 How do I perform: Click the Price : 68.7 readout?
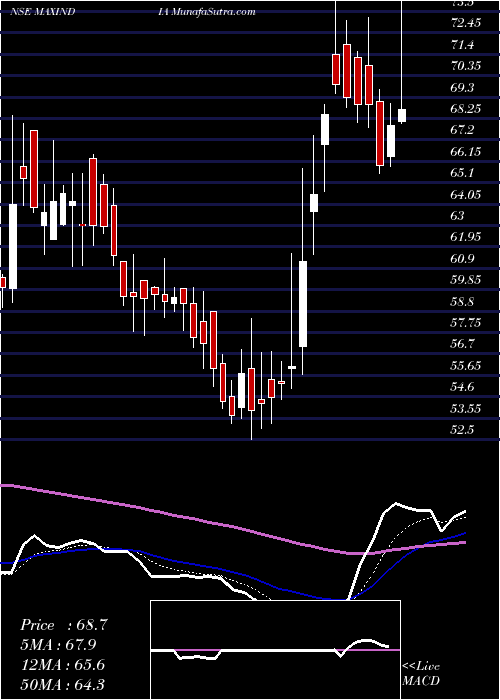point(63,625)
